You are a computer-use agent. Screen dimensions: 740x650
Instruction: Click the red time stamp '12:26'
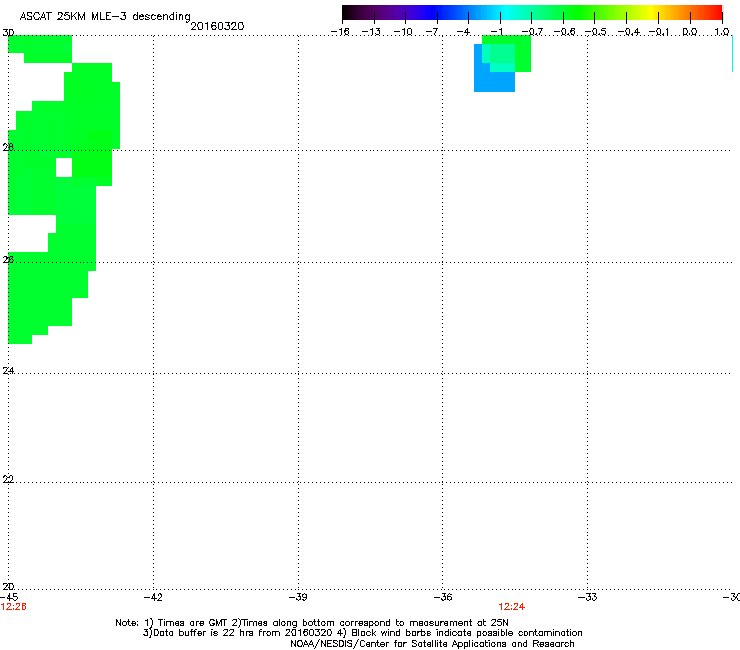[14, 607]
